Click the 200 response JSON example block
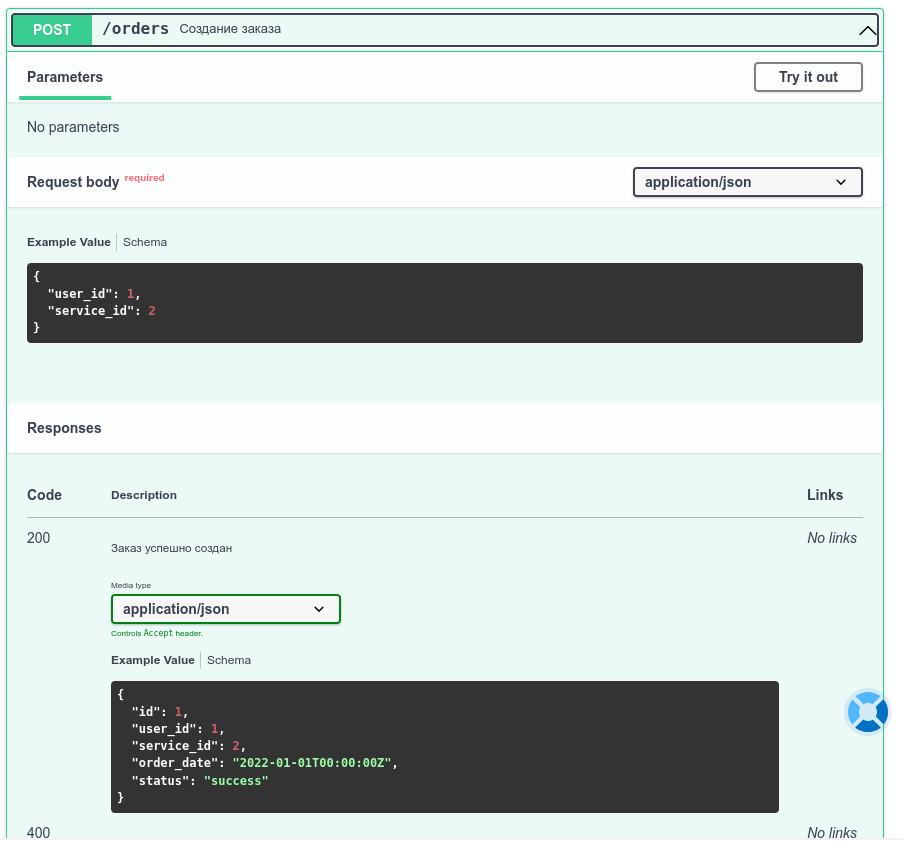The width and height of the screenshot is (904, 842). [x=444, y=747]
